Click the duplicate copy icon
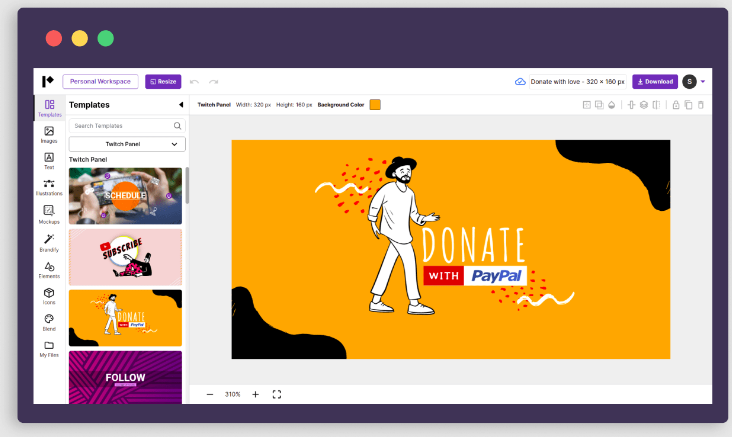This screenshot has width=732, height=437. pos(688,105)
